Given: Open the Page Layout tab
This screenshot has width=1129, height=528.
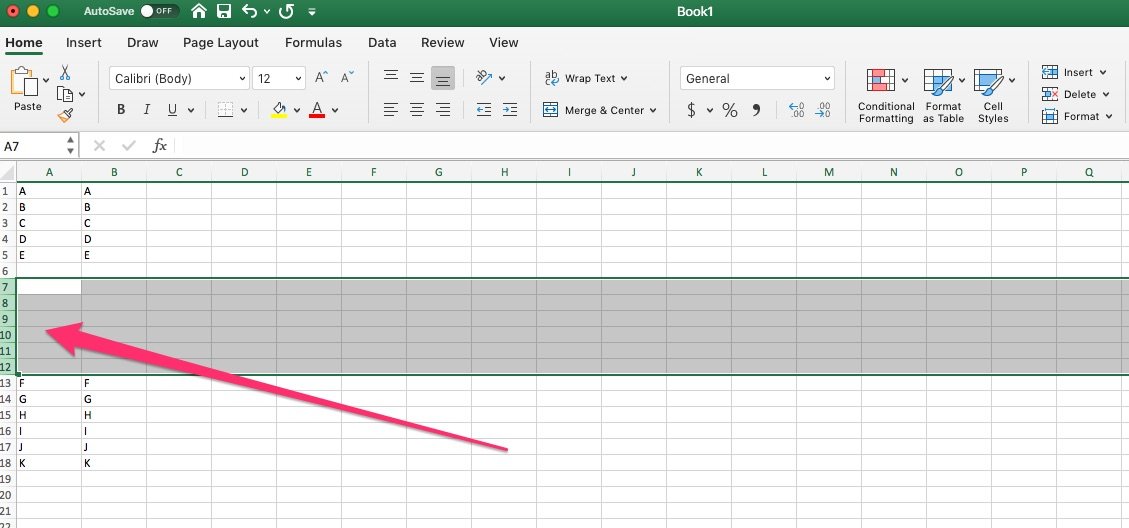Looking at the screenshot, I should click(220, 42).
